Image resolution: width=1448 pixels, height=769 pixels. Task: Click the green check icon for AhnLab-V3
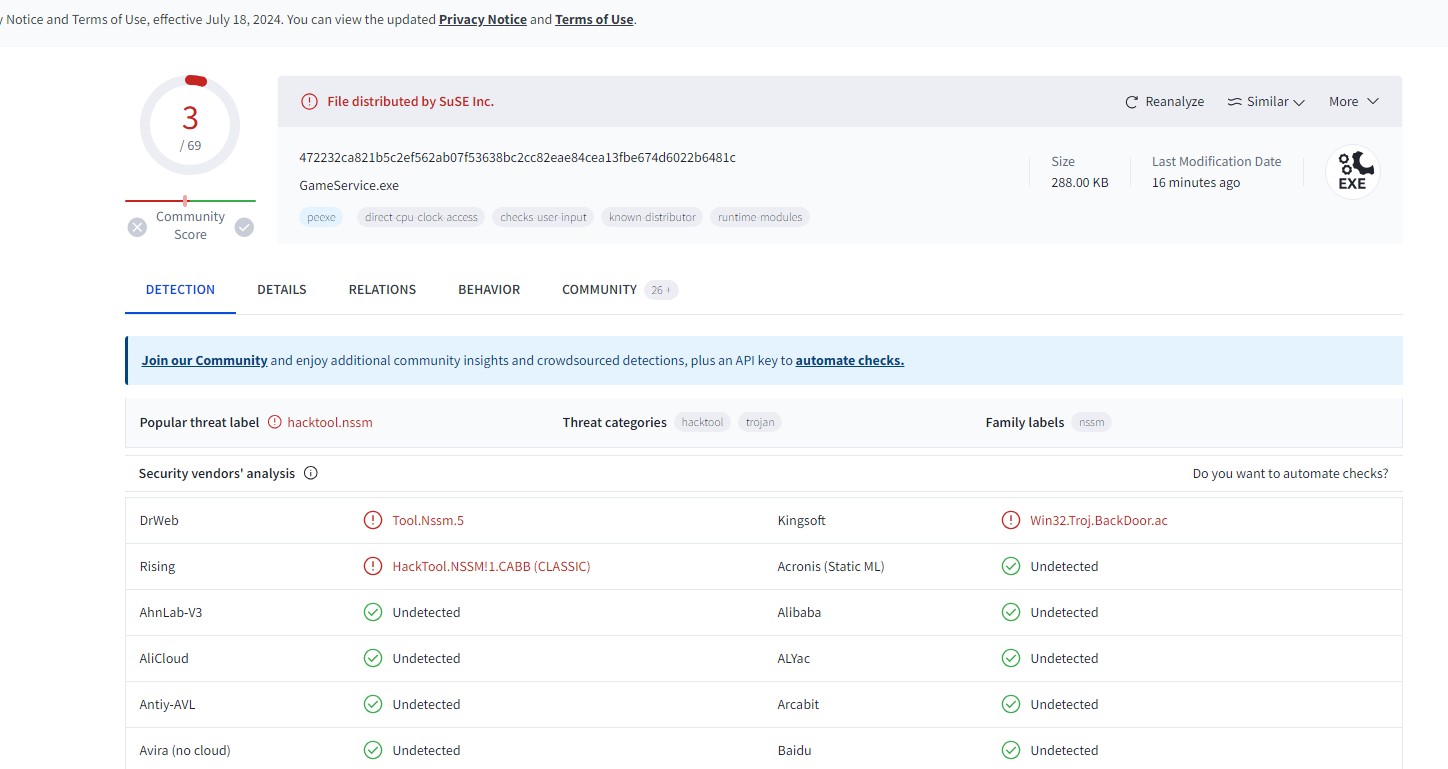[373, 612]
